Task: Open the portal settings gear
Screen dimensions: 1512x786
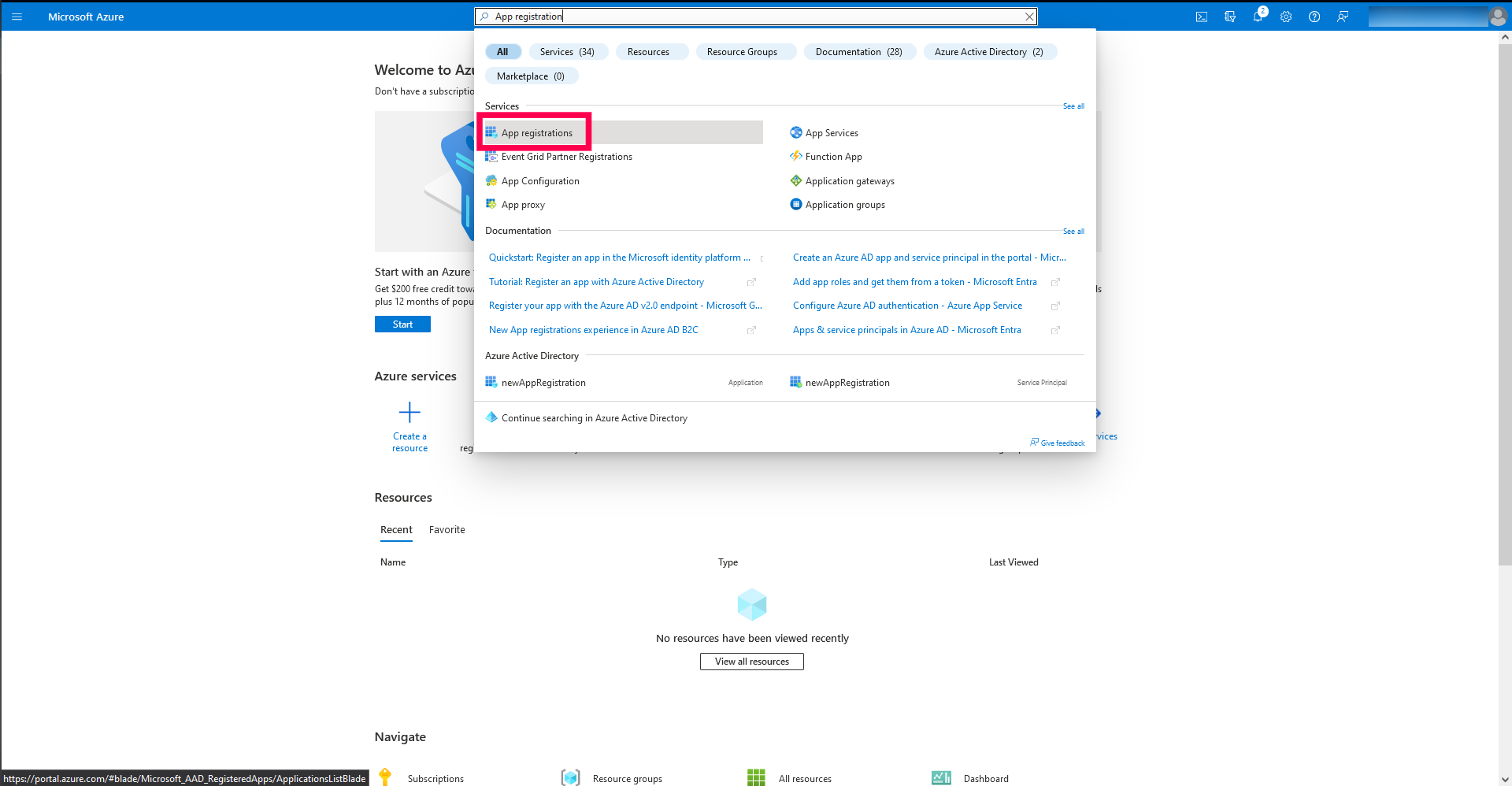Action: click(1286, 17)
